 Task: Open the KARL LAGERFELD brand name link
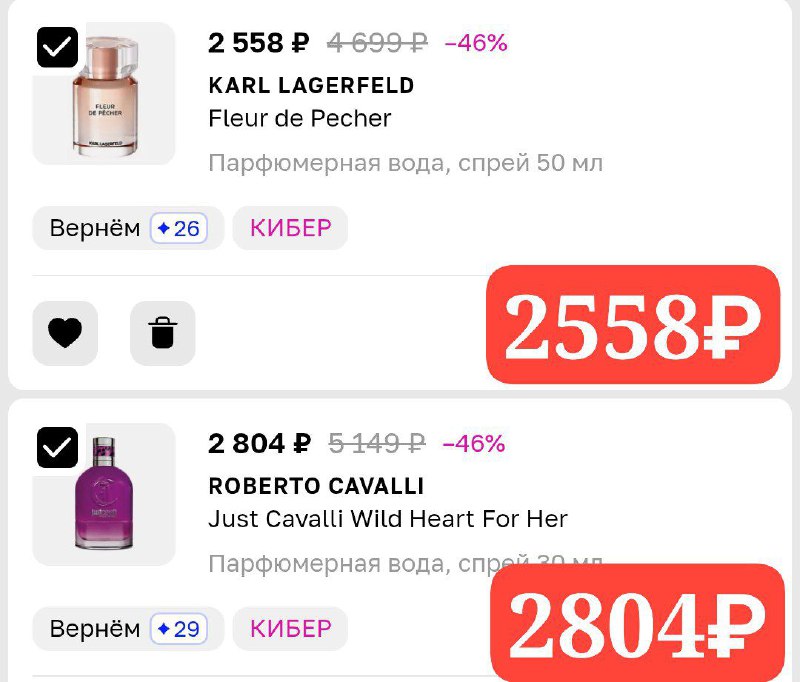(311, 85)
